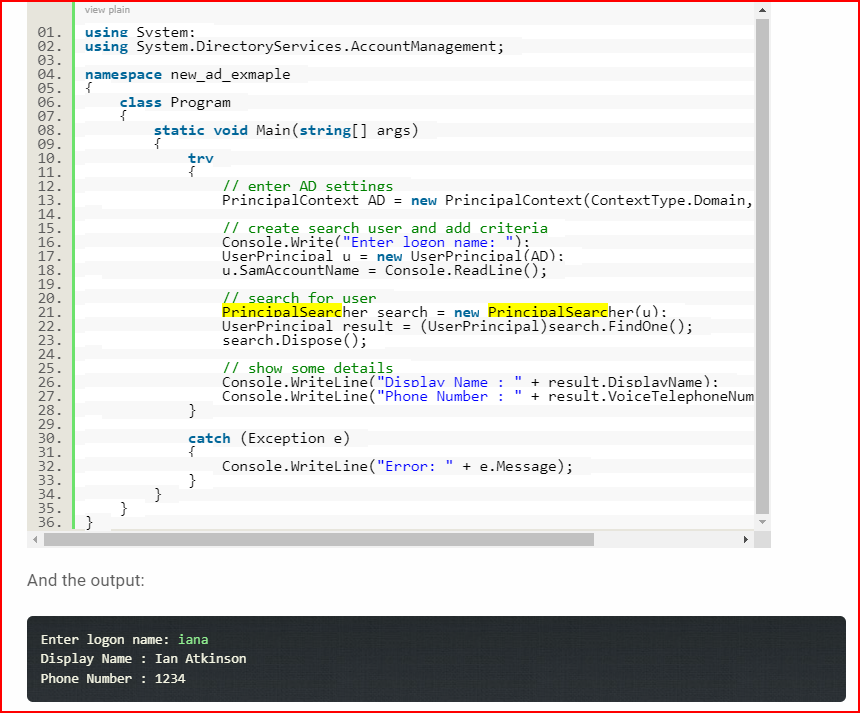This screenshot has height=713, width=860.
Task: Click the horizontal scrollbar left arrow
Action: [x=35, y=538]
